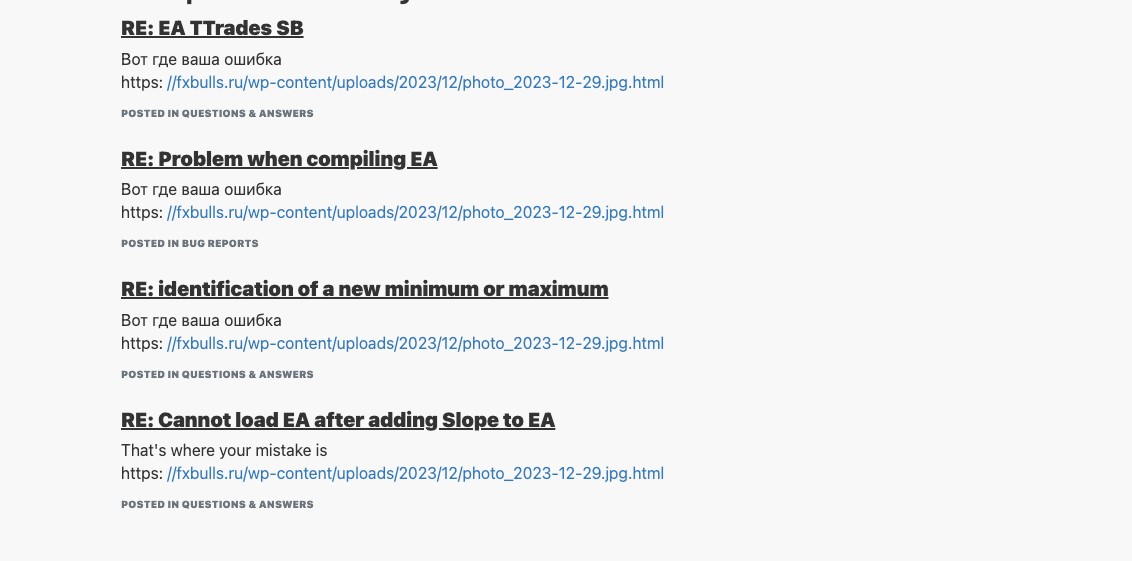Open Questions & Answers category under identification post

pyautogui.click(x=247, y=375)
